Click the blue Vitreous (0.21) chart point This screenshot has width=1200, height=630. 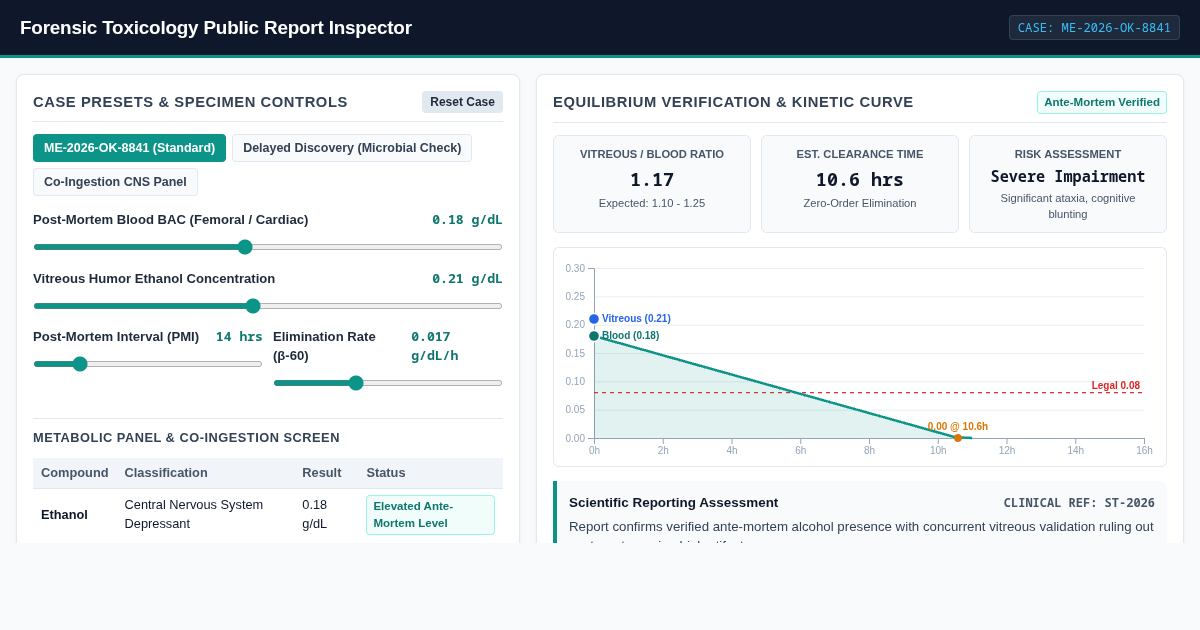(594, 319)
